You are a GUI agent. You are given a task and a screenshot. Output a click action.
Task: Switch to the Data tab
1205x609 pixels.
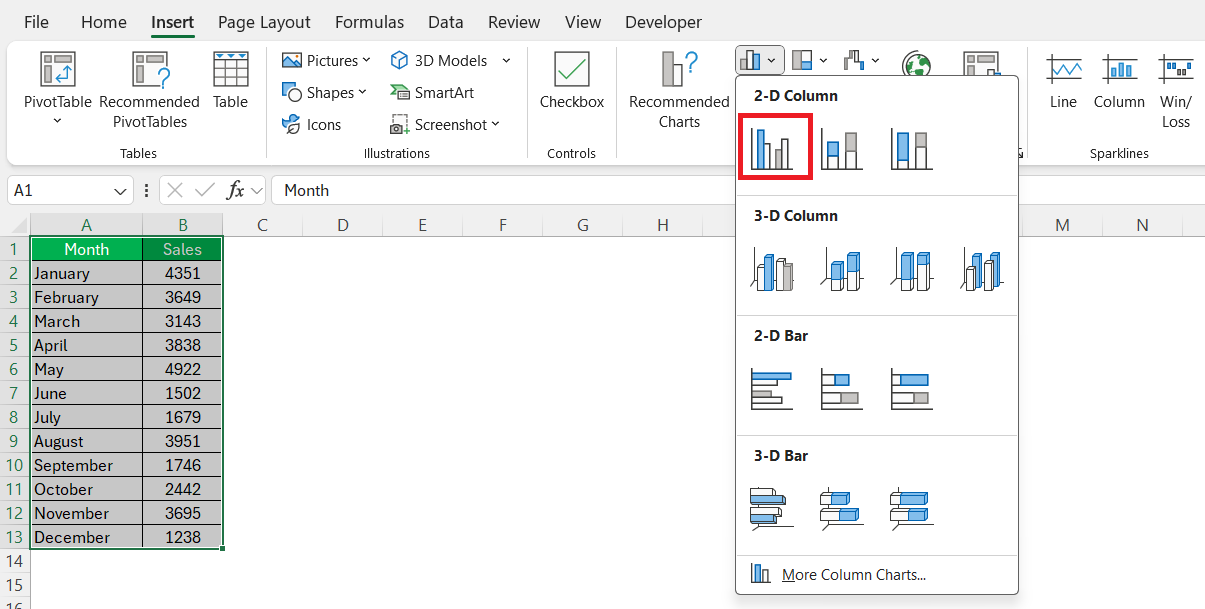[445, 22]
